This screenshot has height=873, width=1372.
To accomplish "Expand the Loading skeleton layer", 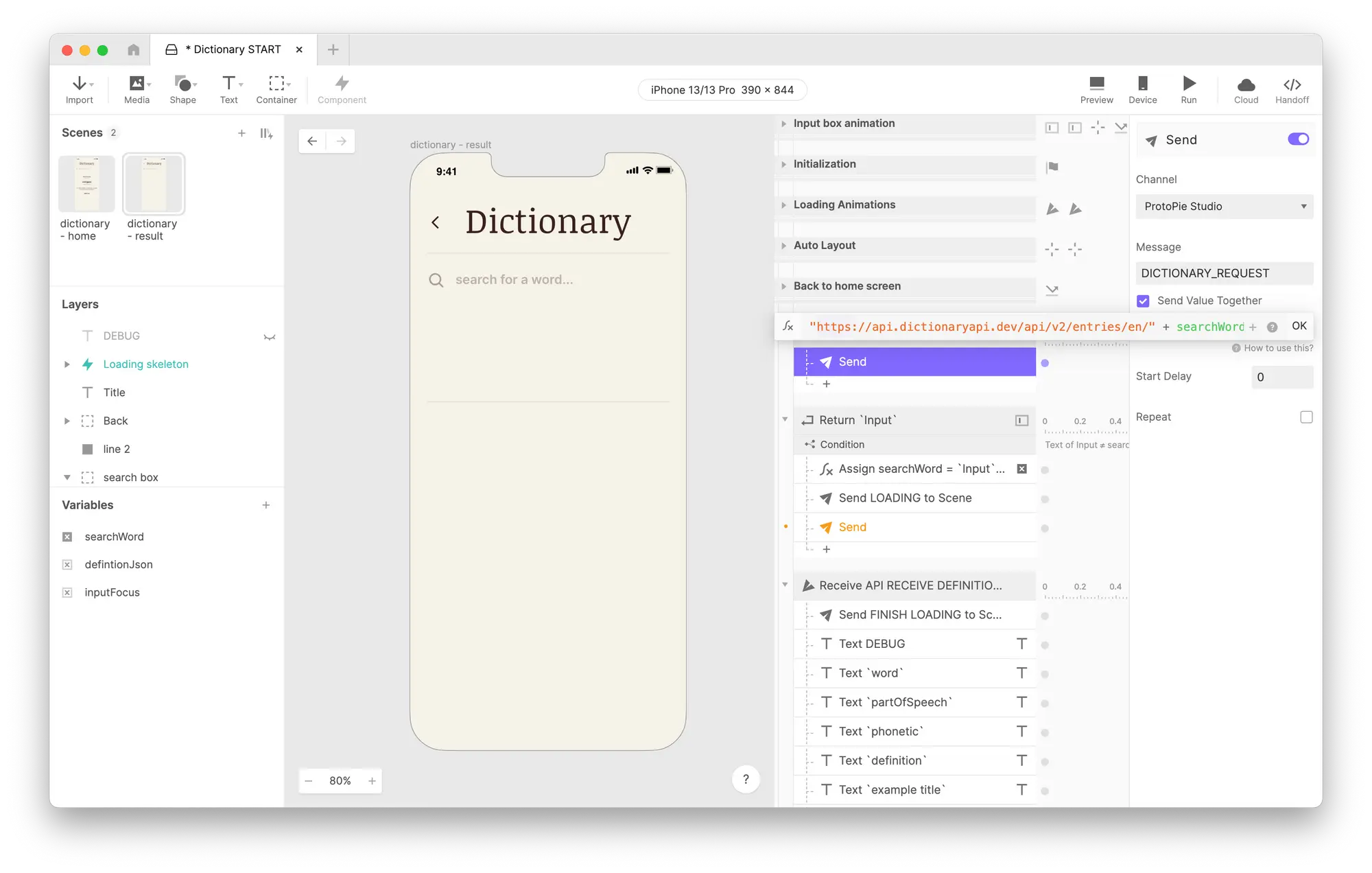I will tap(67, 364).
